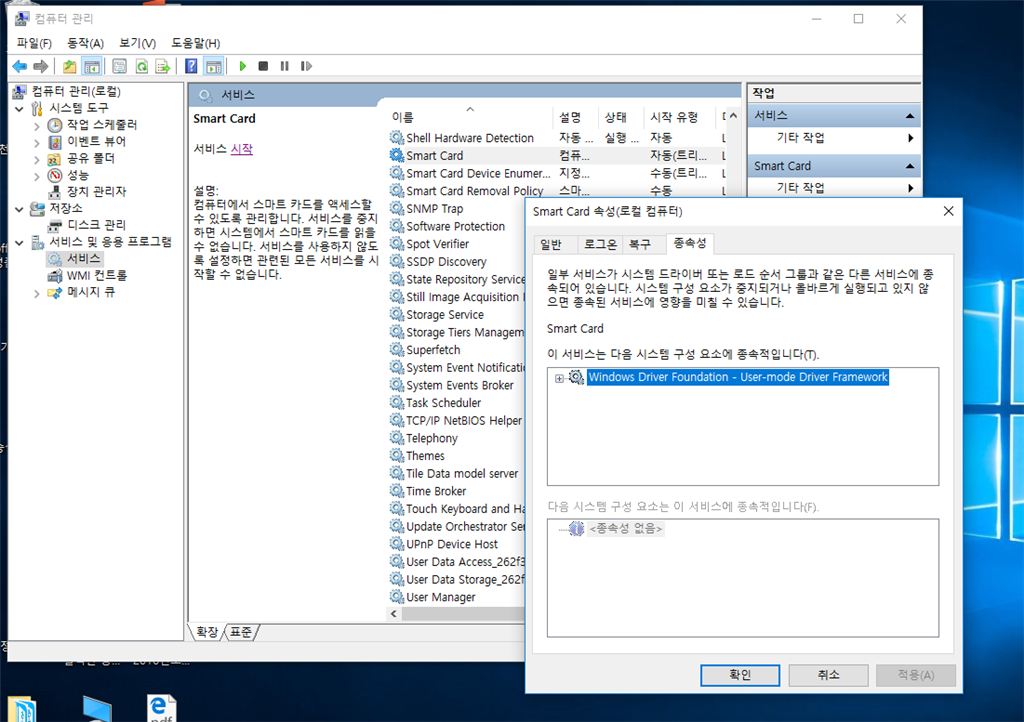Screen dimensions: 1024x722
Task: Collapse 서비스 및 응용 프로그램 node
Action: 20,243
